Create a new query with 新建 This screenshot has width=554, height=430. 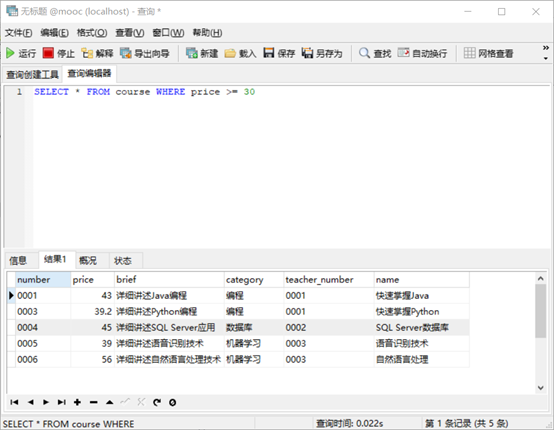(x=202, y=53)
